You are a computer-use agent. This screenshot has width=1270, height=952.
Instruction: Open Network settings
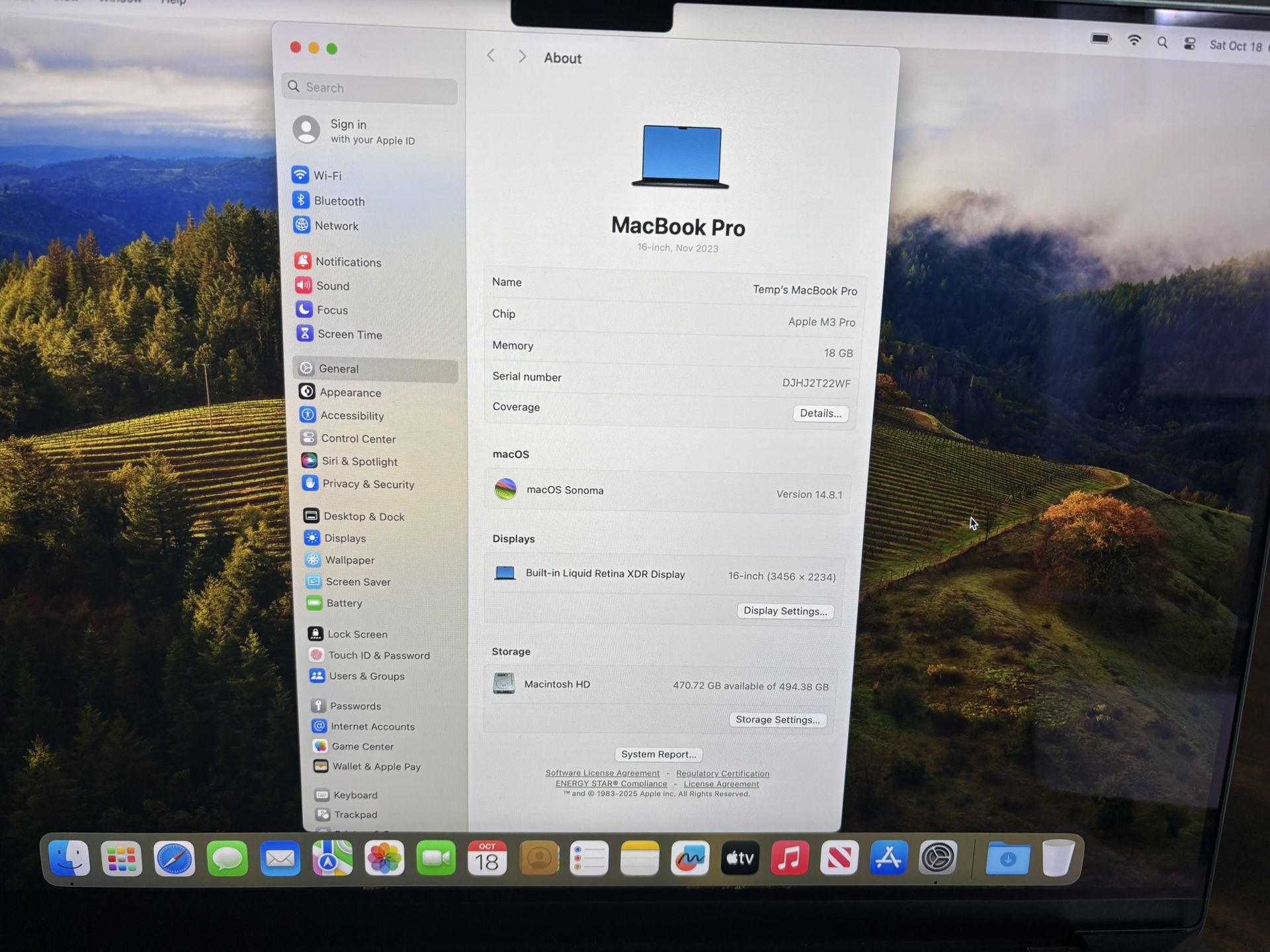click(336, 225)
